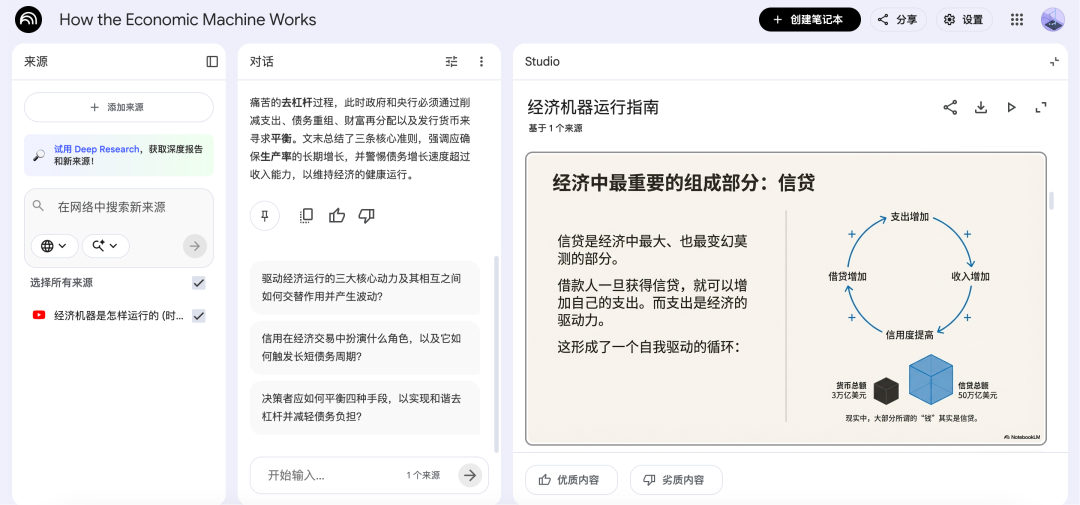Viewport: 1080px width, 505px height.
Task: Click the 创建笔记本 button
Action: click(x=810, y=20)
